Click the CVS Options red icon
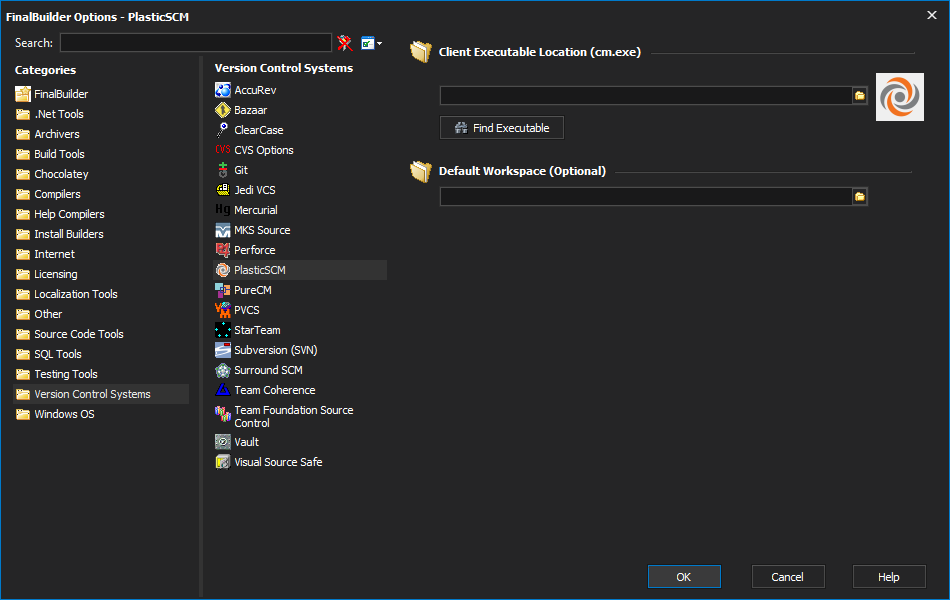The height and width of the screenshot is (600, 950). (x=223, y=150)
